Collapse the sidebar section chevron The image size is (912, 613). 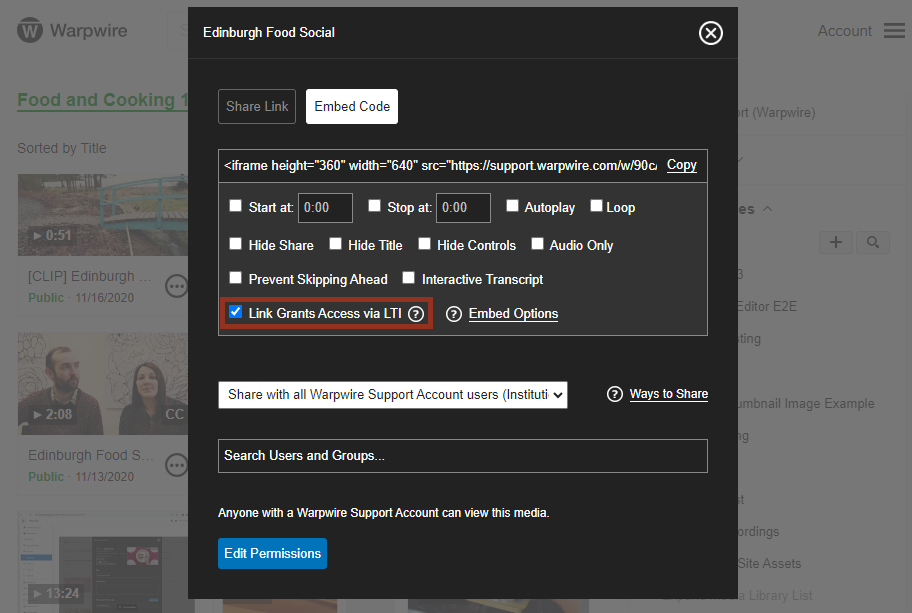point(768,209)
